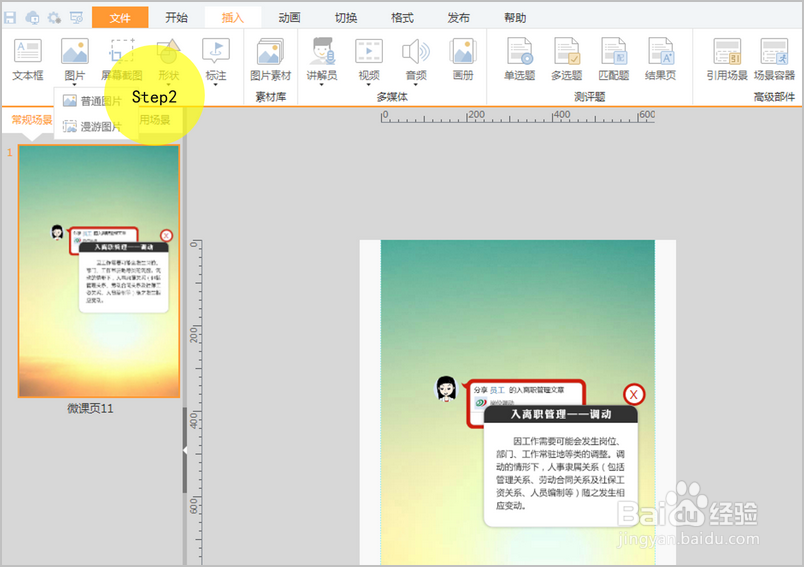This screenshot has height=567, width=804.
Task: Open the 文件 file menu
Action: click(x=120, y=18)
